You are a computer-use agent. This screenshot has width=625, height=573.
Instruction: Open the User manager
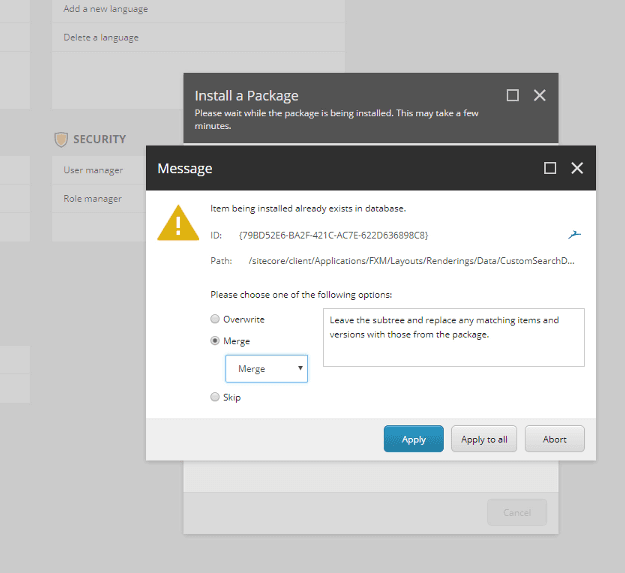pos(93,170)
